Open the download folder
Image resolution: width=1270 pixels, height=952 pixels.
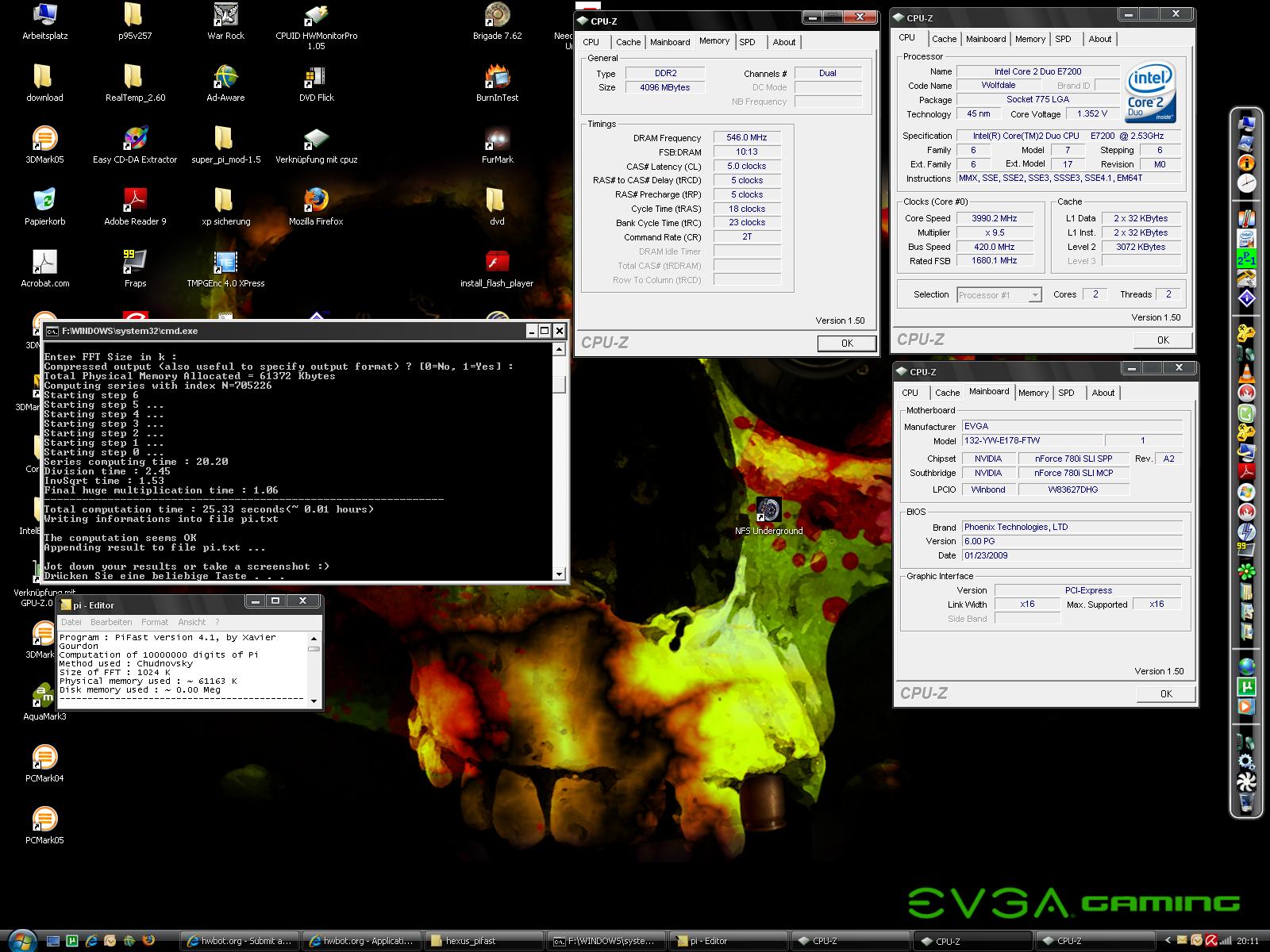tap(44, 83)
